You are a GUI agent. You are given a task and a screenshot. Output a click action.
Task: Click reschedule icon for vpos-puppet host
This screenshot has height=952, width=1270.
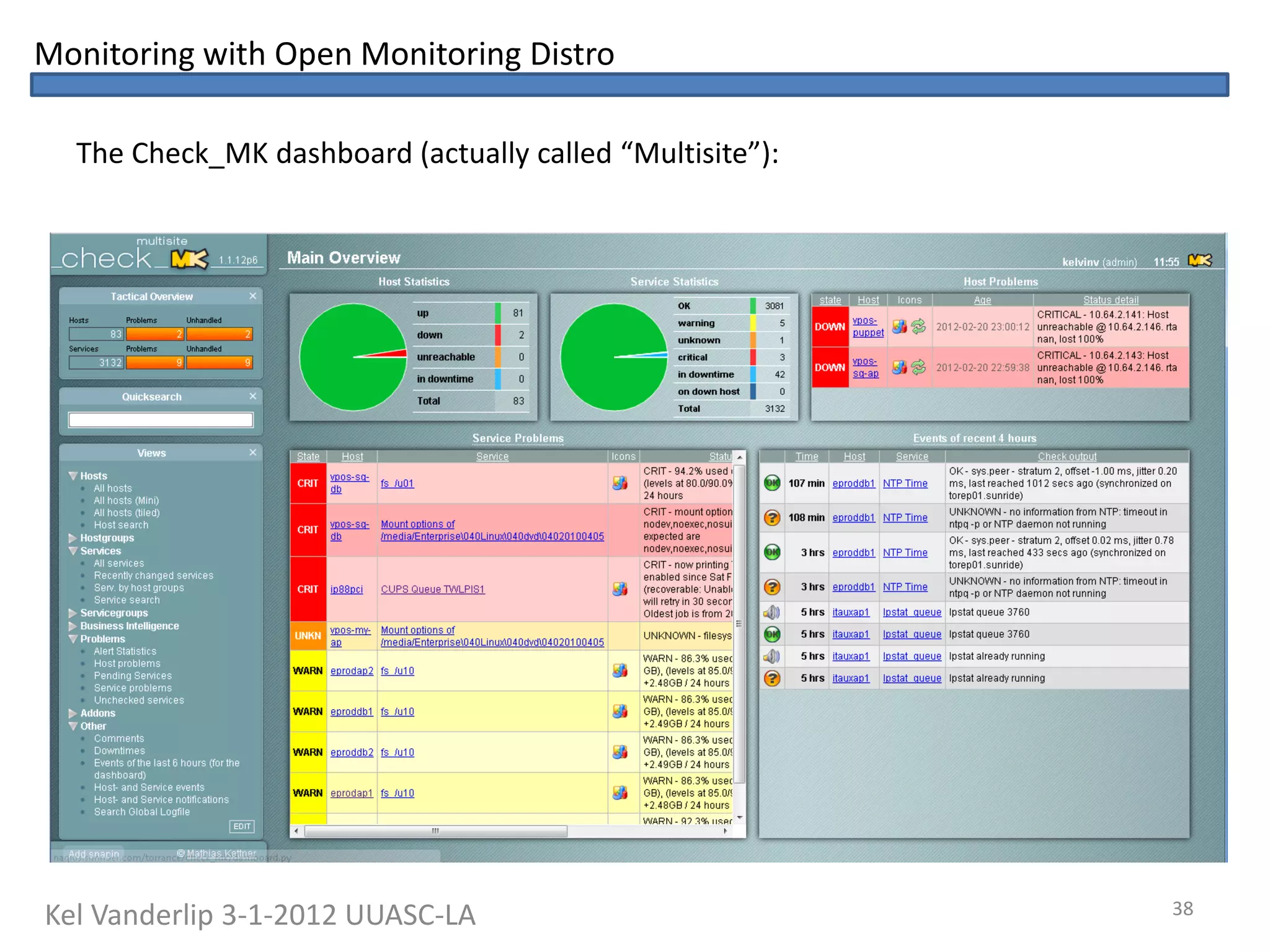[918, 327]
